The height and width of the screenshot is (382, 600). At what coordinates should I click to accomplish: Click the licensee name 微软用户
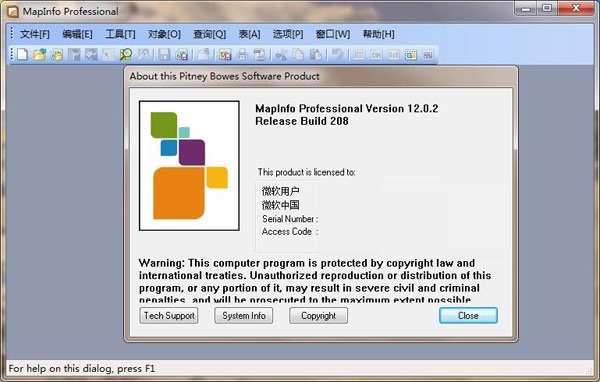(280, 191)
